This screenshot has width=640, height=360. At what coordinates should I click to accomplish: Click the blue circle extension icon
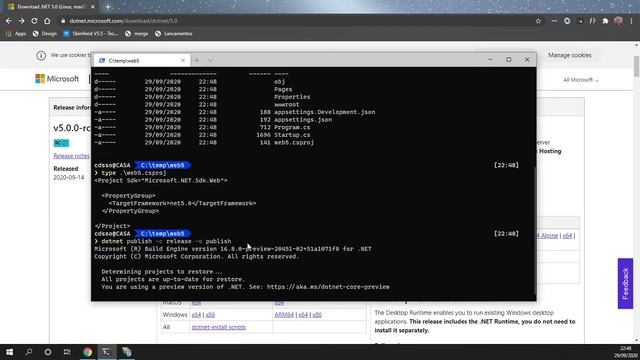pyautogui.click(x=567, y=21)
